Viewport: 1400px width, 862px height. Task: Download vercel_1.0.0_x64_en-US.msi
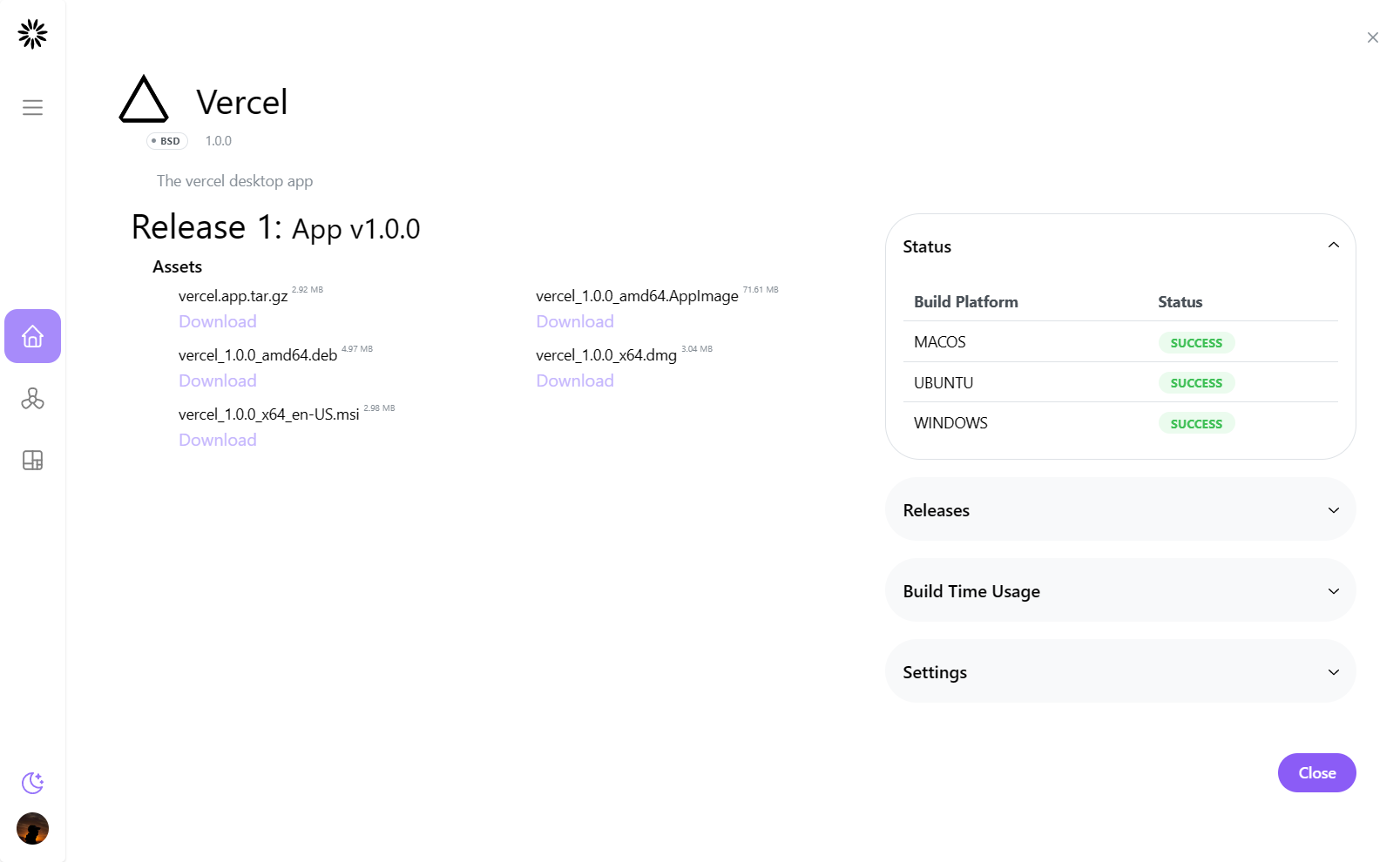click(x=218, y=440)
